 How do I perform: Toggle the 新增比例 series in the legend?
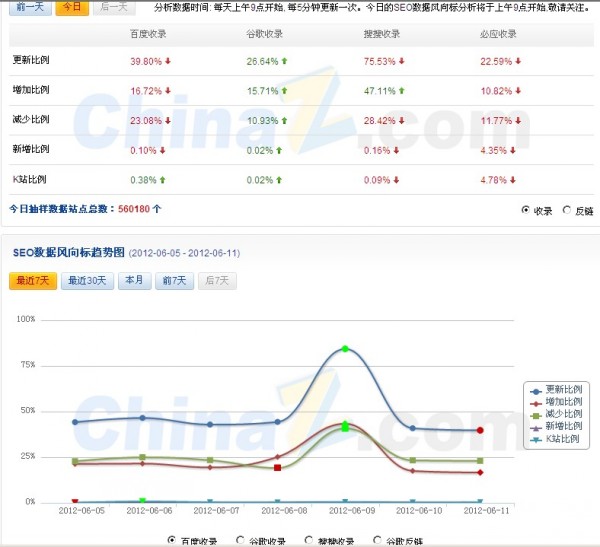coord(558,427)
